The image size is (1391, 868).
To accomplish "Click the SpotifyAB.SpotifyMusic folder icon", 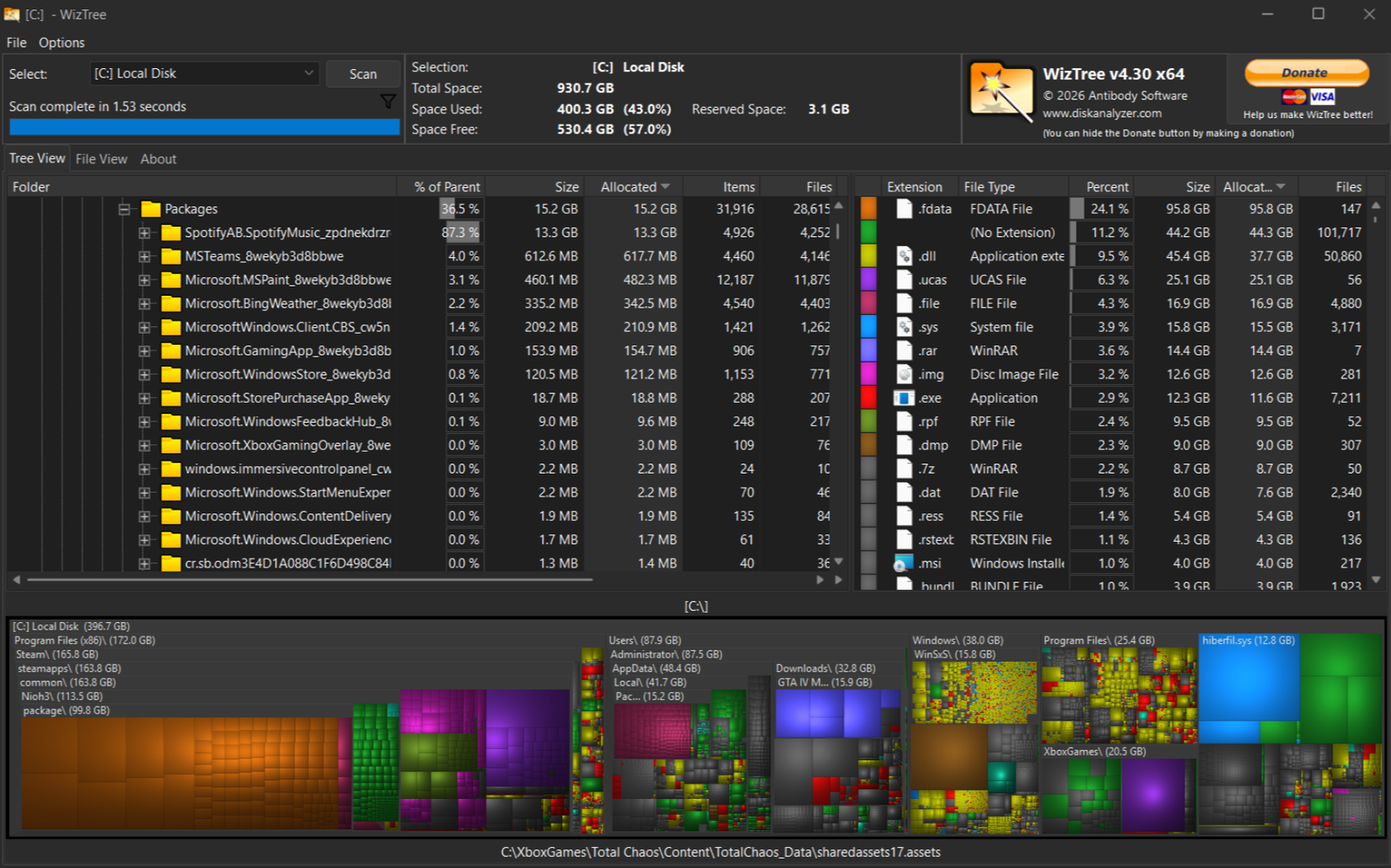I will tap(171, 233).
